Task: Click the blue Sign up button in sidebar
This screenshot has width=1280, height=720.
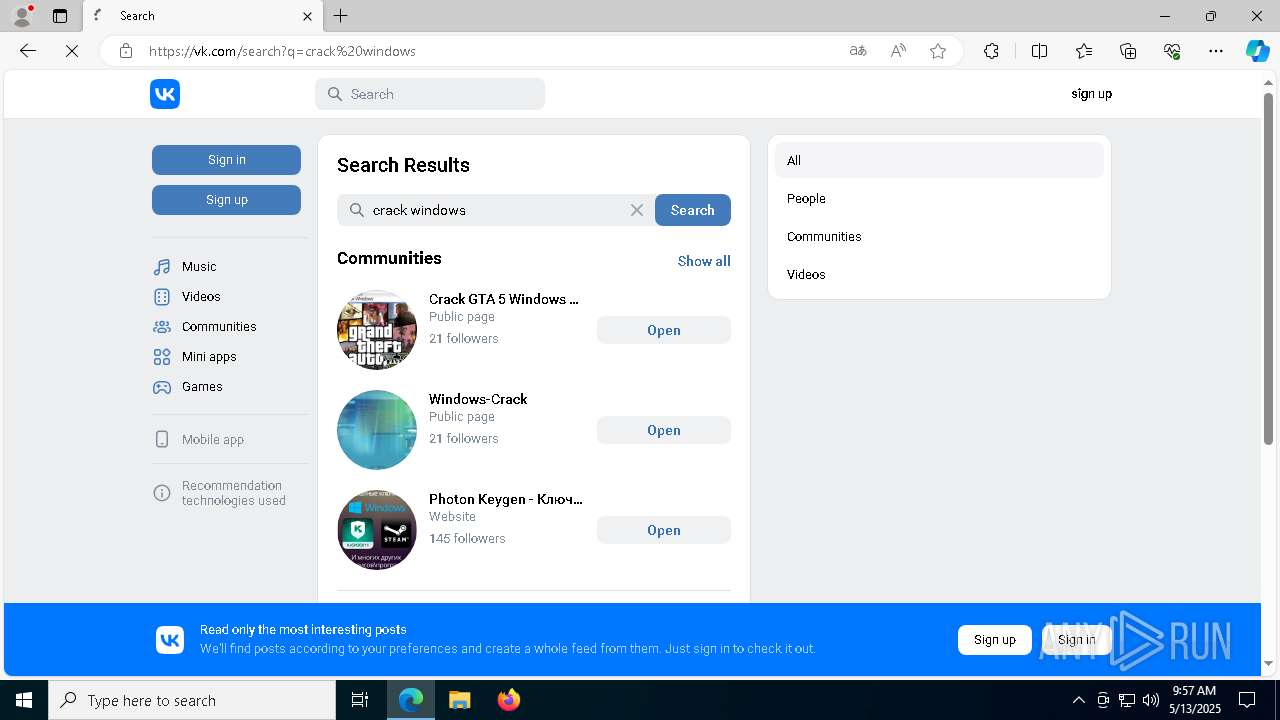Action: (x=226, y=200)
